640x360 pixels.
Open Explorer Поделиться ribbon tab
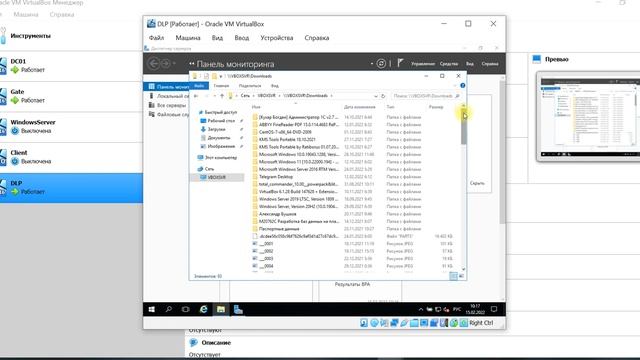pyautogui.click(x=250, y=86)
